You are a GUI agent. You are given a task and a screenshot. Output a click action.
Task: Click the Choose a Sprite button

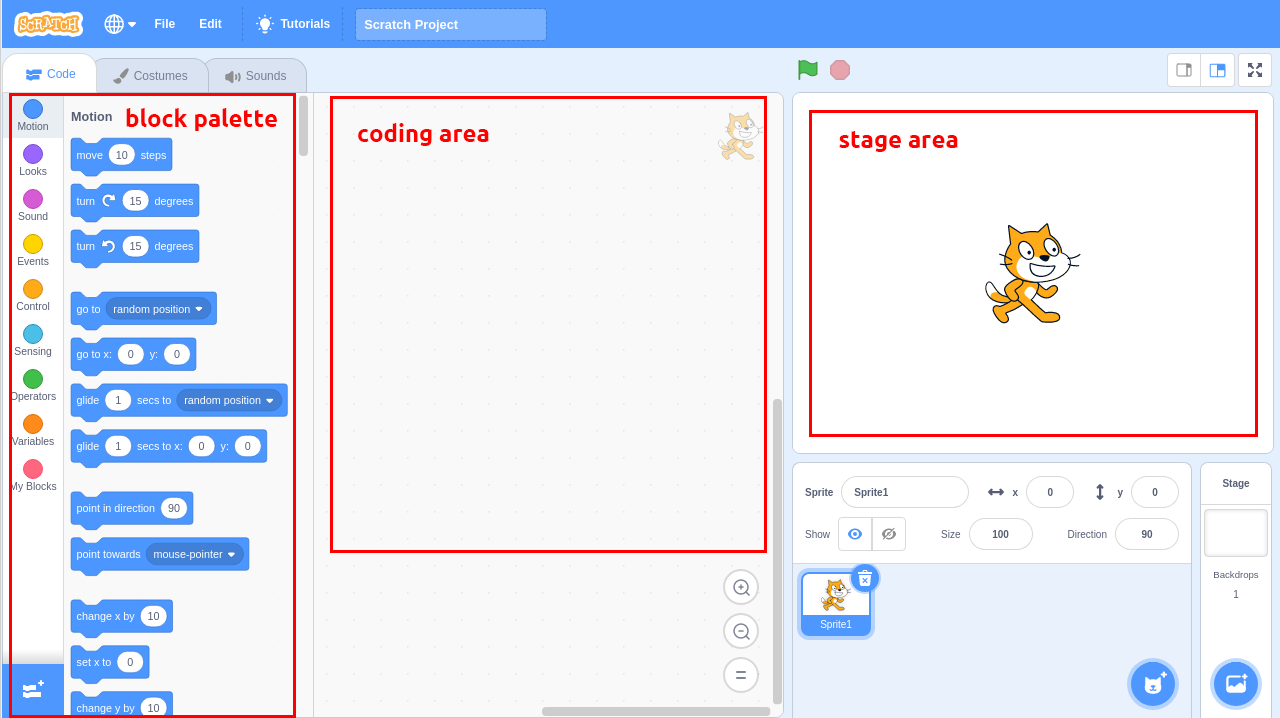tap(1153, 684)
